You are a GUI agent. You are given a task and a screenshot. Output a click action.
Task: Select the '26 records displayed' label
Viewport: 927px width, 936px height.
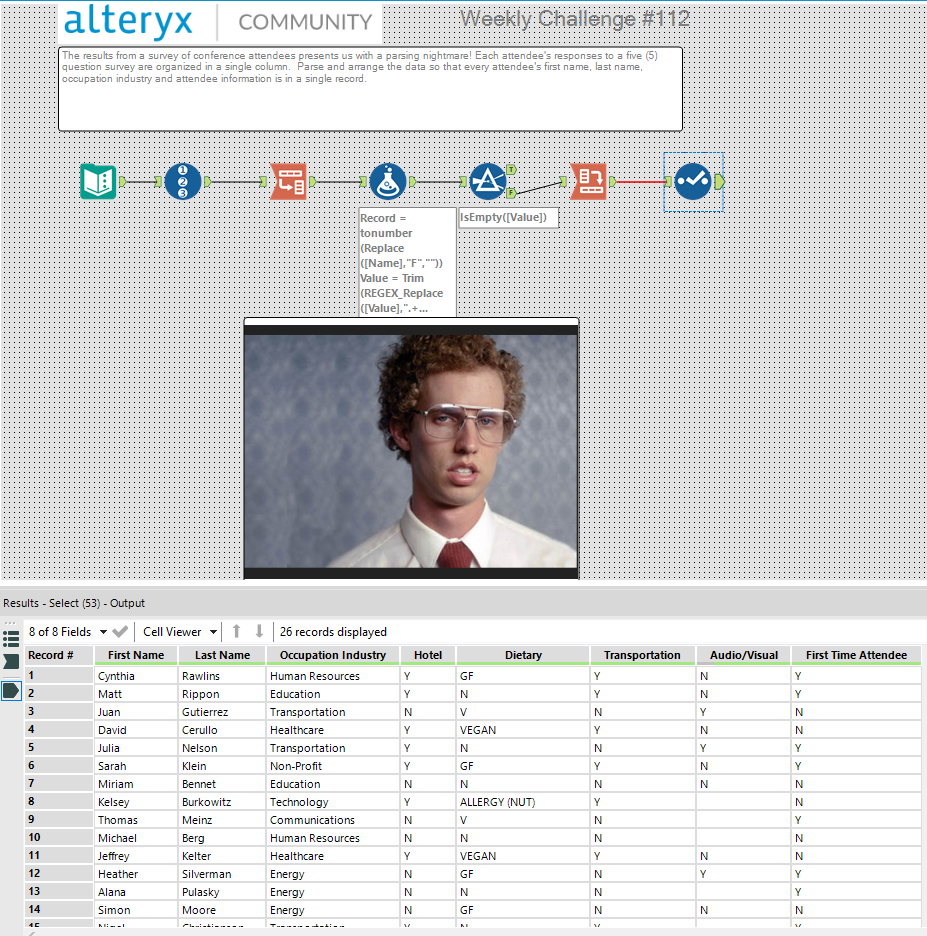click(333, 632)
